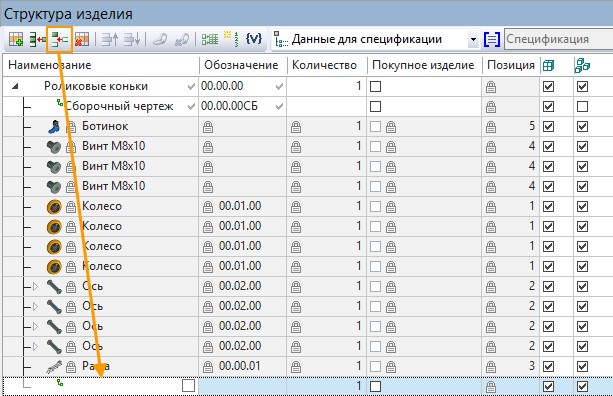
Task: Click the gray checkmark after Роликовые коньки name
Action: [191, 86]
